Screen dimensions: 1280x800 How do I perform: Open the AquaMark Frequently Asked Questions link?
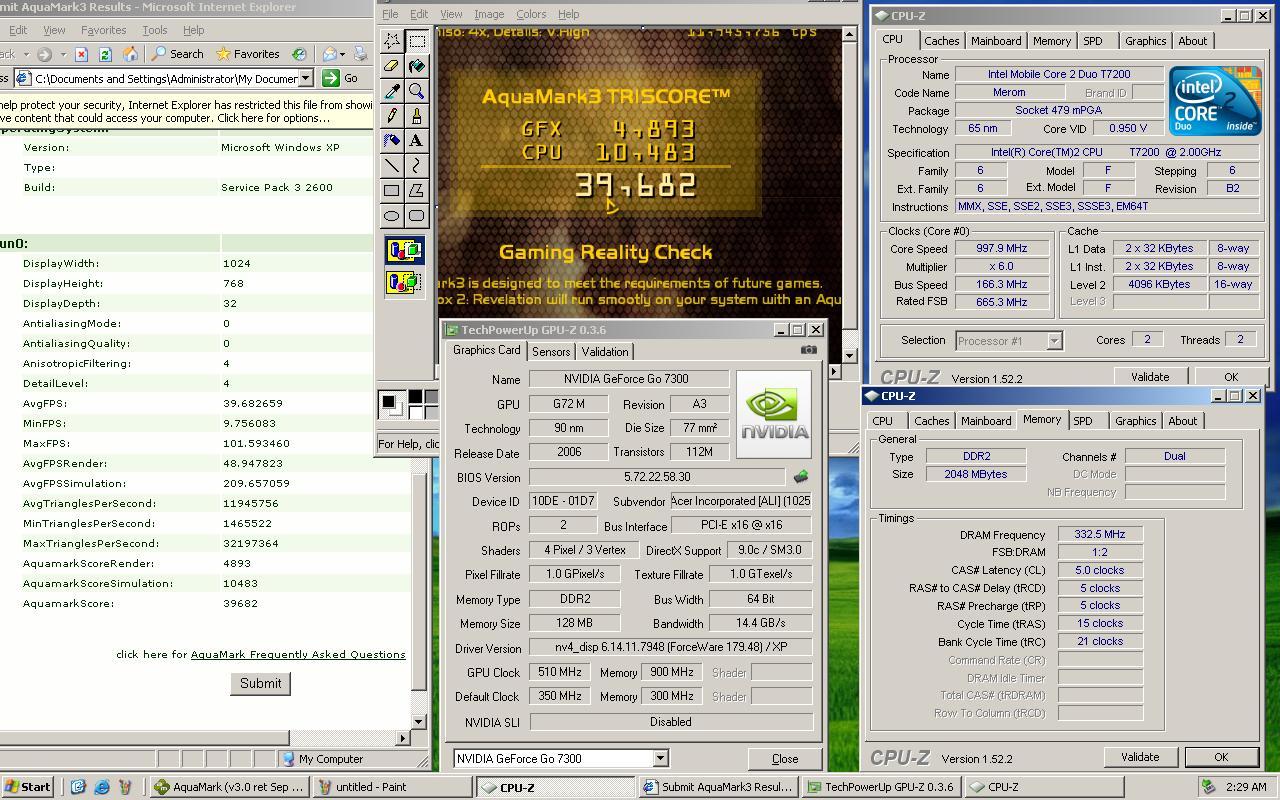(298, 654)
